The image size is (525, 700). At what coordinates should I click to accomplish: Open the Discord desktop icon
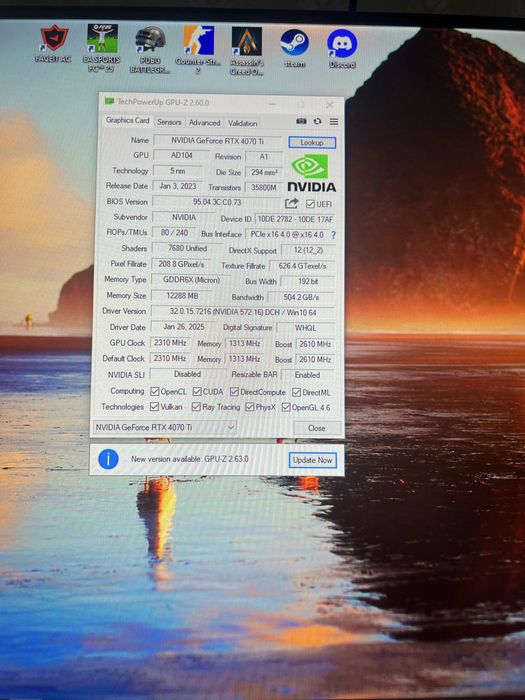click(342, 48)
